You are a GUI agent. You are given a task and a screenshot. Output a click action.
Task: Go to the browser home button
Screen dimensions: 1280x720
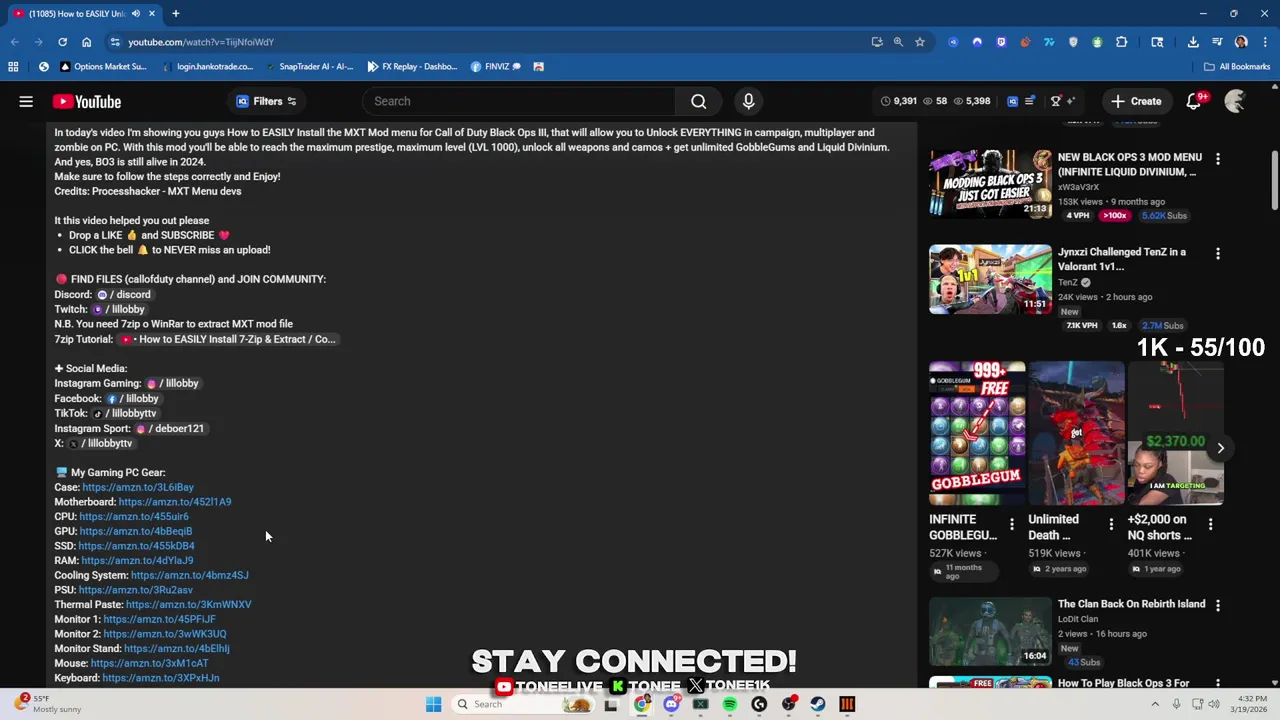coord(86,42)
